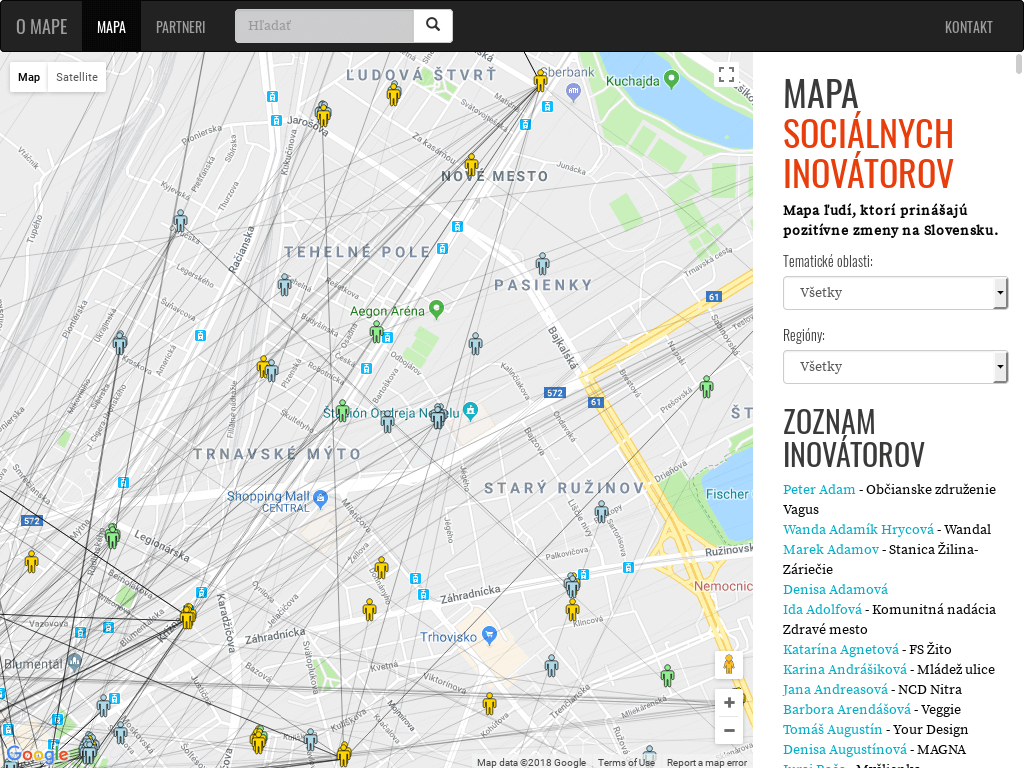This screenshot has width=1024, height=768.
Task: Open Karina Andrášiková's profile link
Action: (844, 669)
